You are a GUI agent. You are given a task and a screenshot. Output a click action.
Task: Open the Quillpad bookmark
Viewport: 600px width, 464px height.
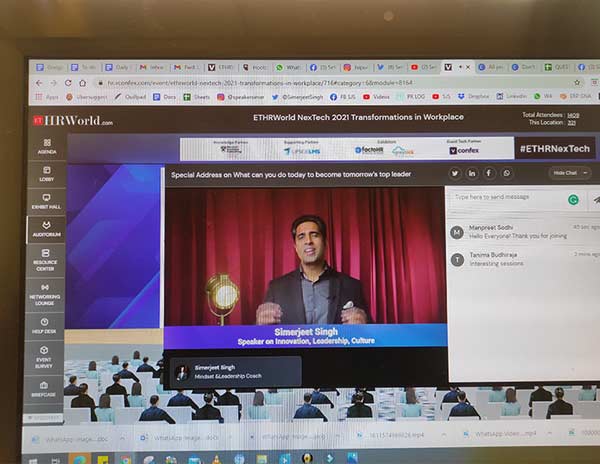[130, 97]
